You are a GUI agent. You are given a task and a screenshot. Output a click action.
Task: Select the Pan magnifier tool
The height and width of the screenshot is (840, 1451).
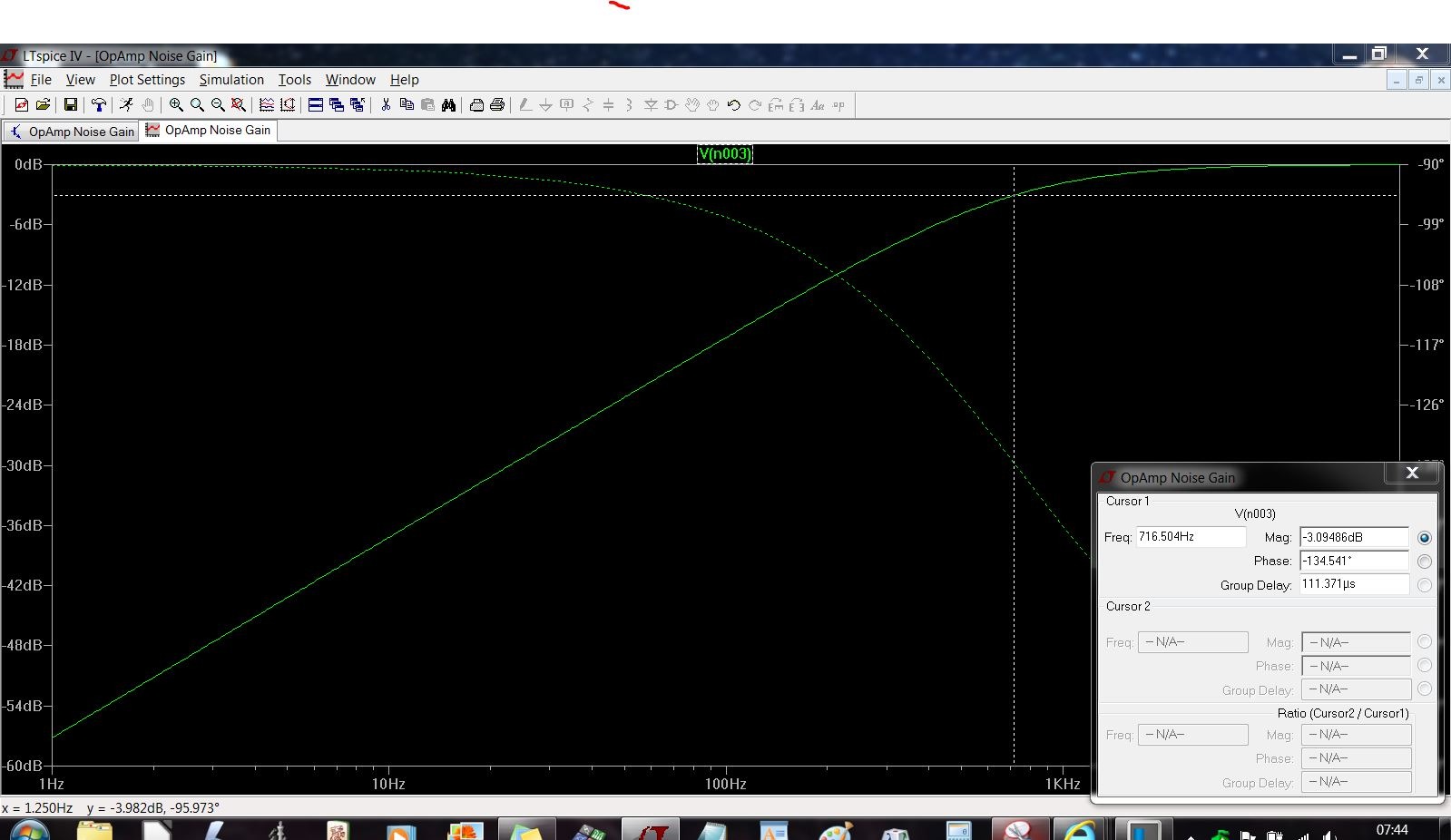click(x=197, y=105)
